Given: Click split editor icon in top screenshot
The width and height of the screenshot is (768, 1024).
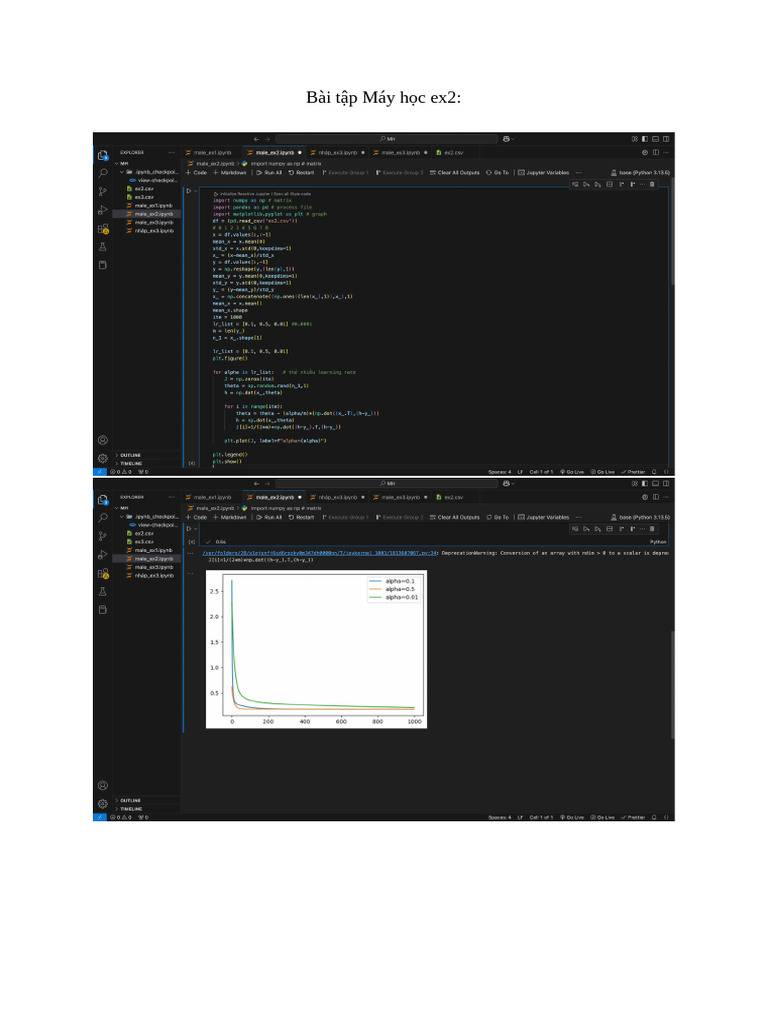Looking at the screenshot, I should click(656, 152).
